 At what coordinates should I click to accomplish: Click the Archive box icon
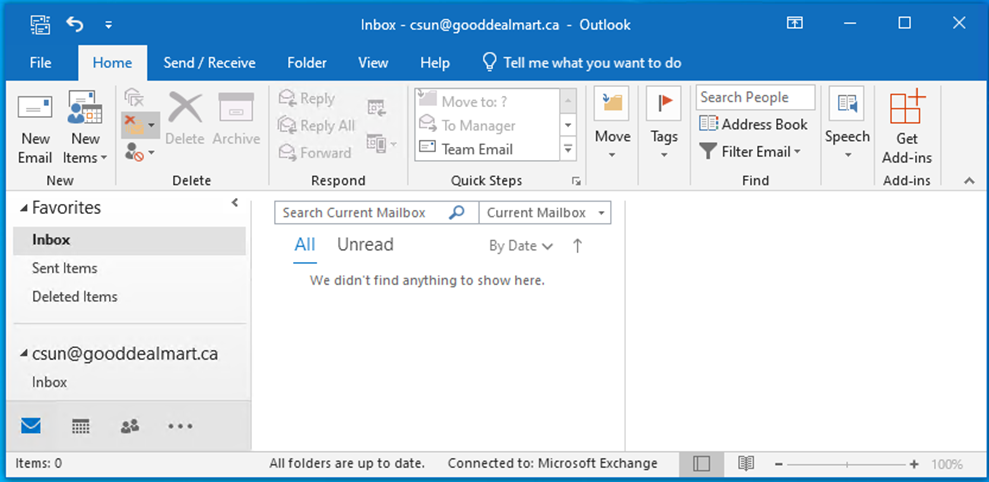tap(236, 107)
